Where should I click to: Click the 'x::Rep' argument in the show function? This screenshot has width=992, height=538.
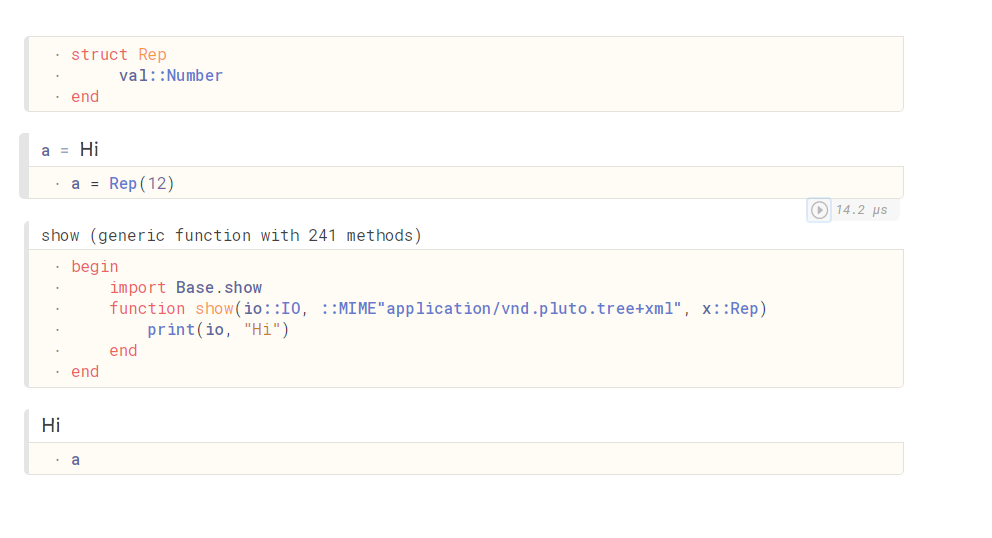[729, 309]
